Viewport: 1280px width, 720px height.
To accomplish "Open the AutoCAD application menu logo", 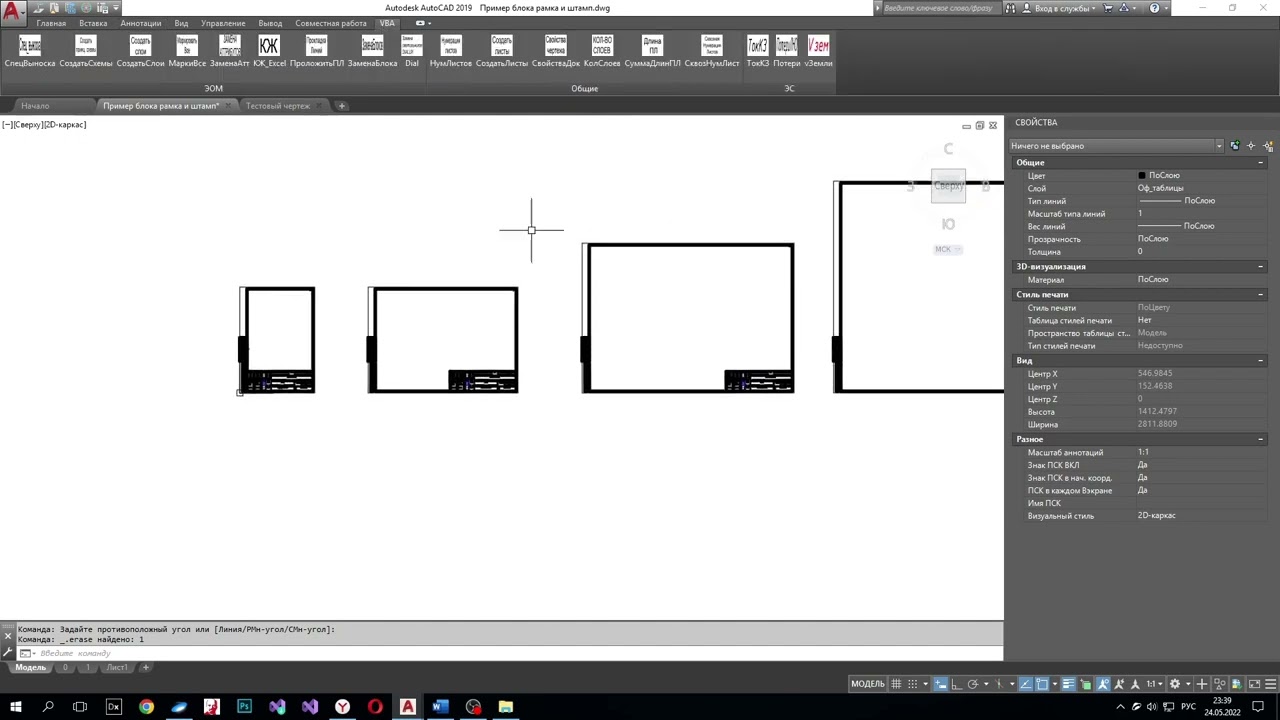I will click(12, 14).
